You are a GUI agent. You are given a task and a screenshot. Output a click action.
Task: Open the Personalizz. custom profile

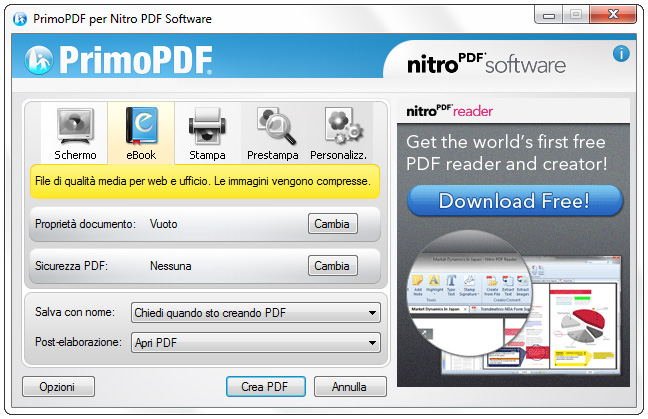[x=339, y=133]
